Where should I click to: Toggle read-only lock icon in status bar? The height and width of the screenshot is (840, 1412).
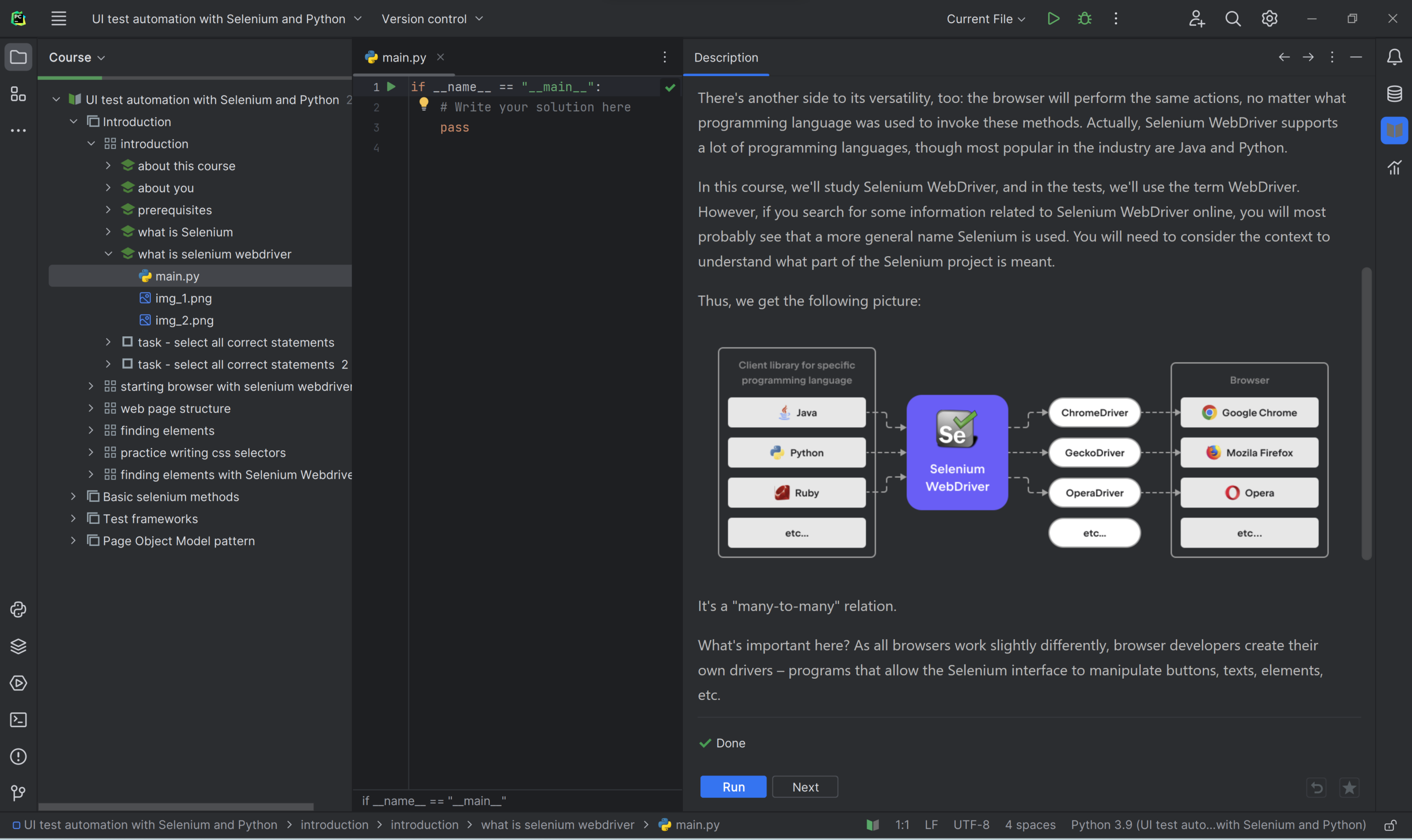(x=1390, y=825)
